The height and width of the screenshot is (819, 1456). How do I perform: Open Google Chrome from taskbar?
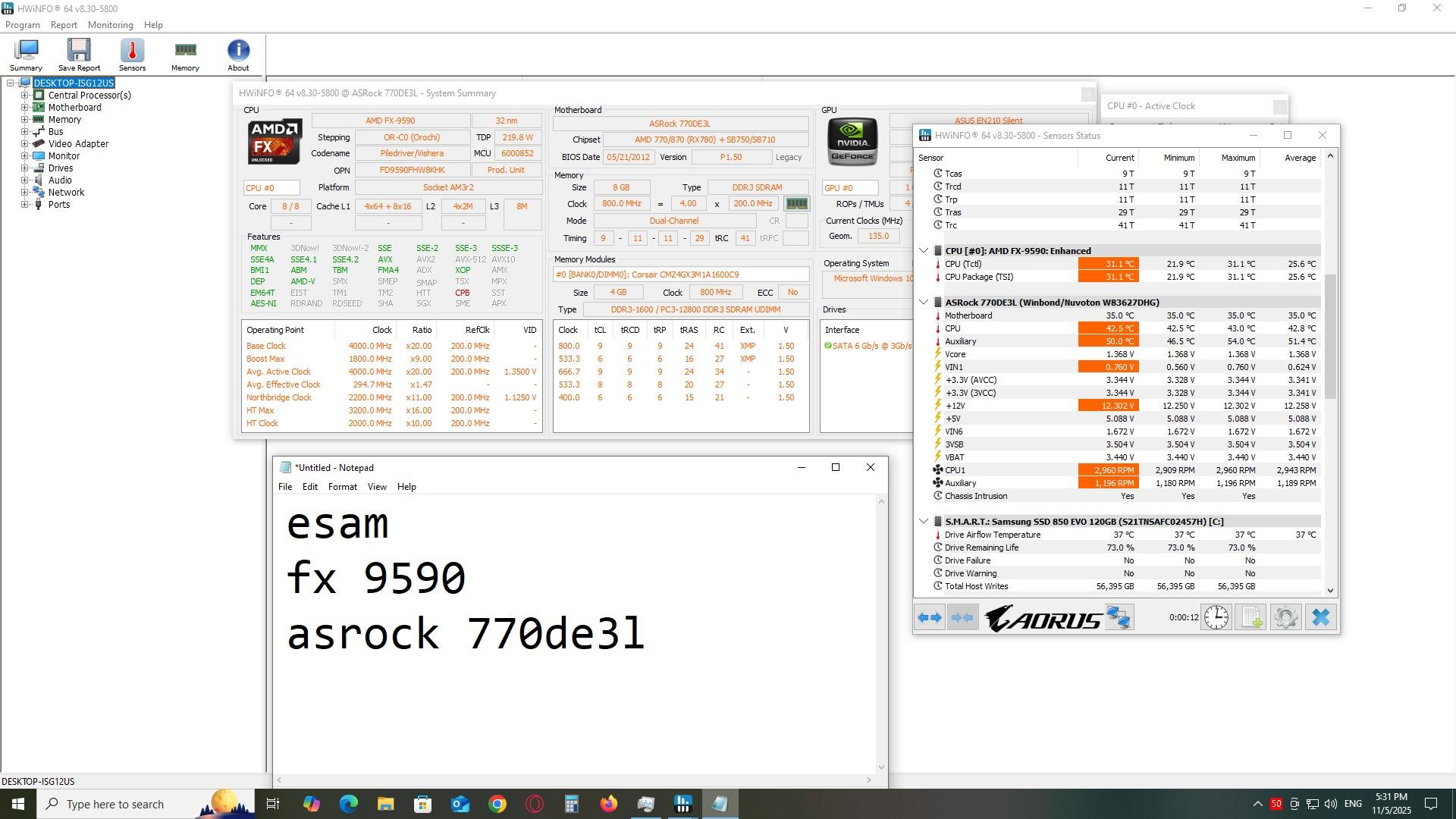click(x=497, y=804)
